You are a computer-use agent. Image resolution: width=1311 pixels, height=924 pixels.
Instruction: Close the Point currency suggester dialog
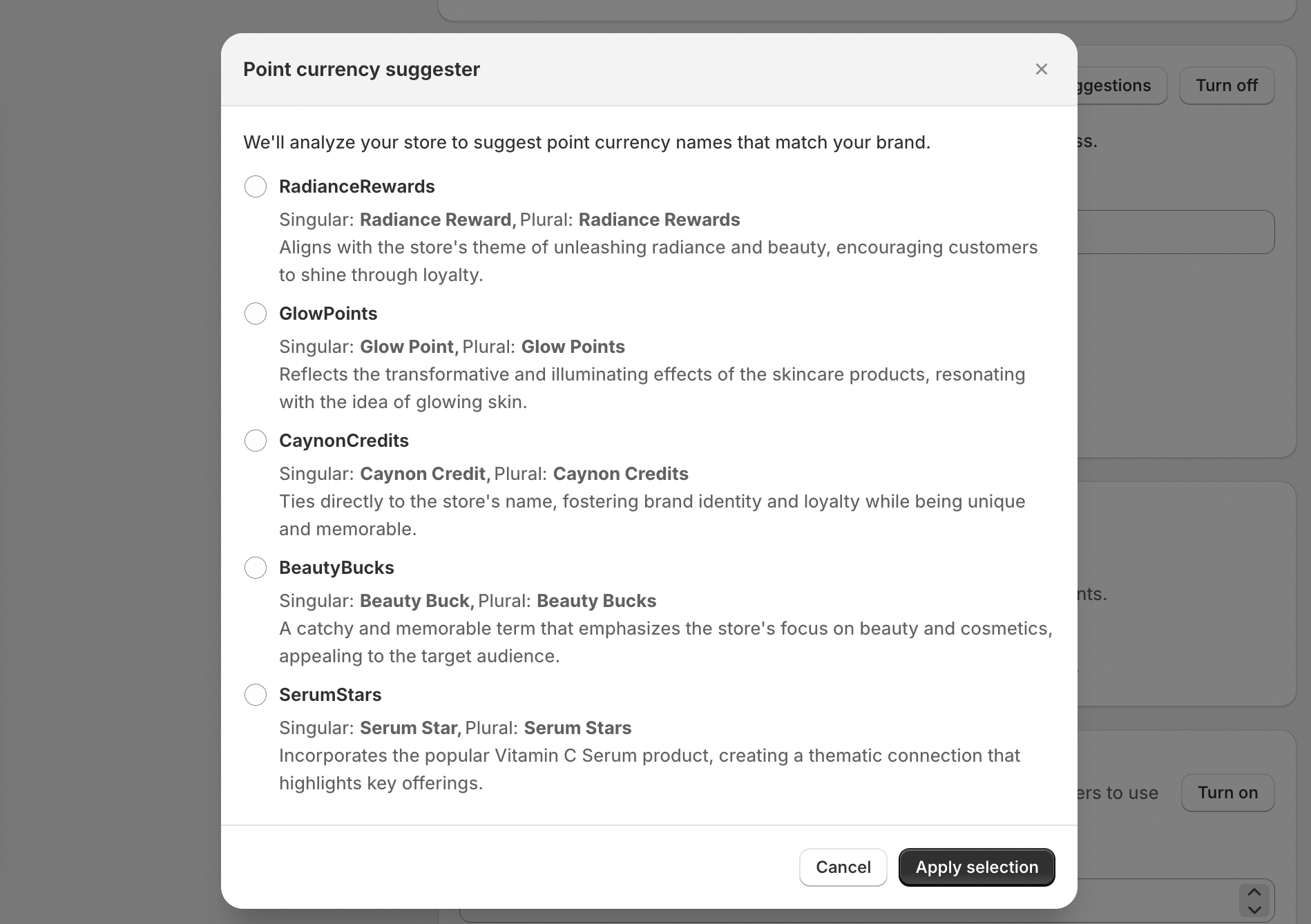1042,69
